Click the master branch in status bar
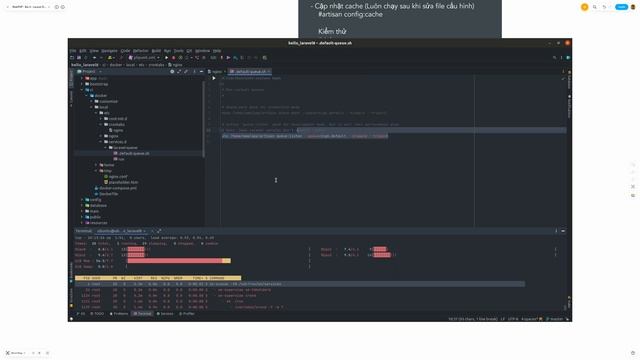The height and width of the screenshot is (360, 640). click(x=554, y=319)
